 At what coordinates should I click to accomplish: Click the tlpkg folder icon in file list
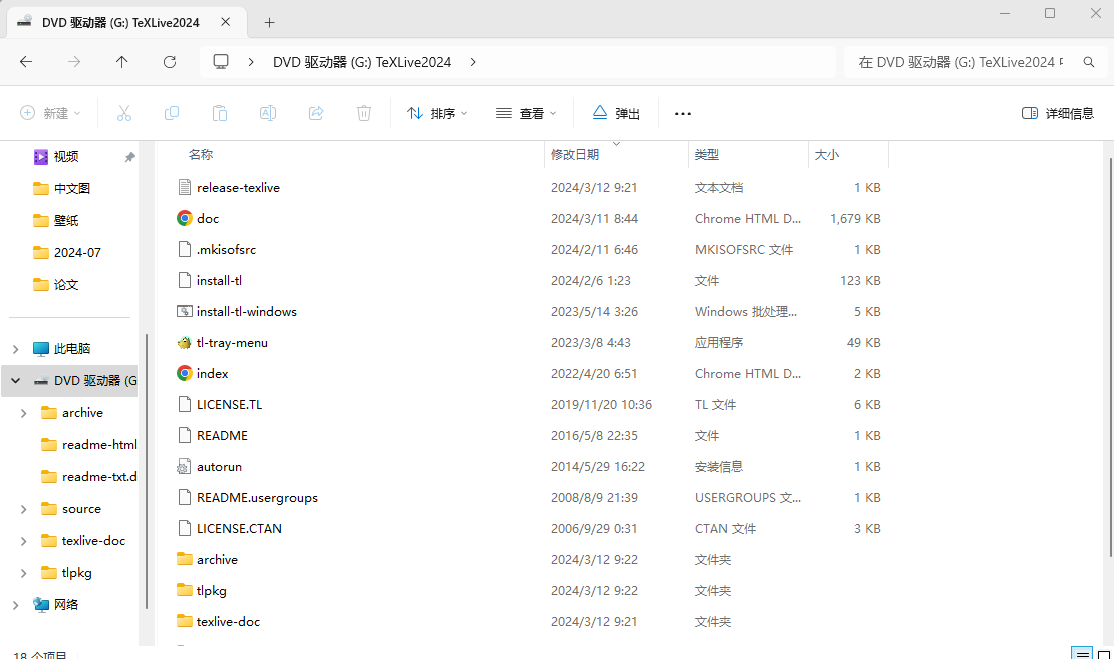[185, 589]
